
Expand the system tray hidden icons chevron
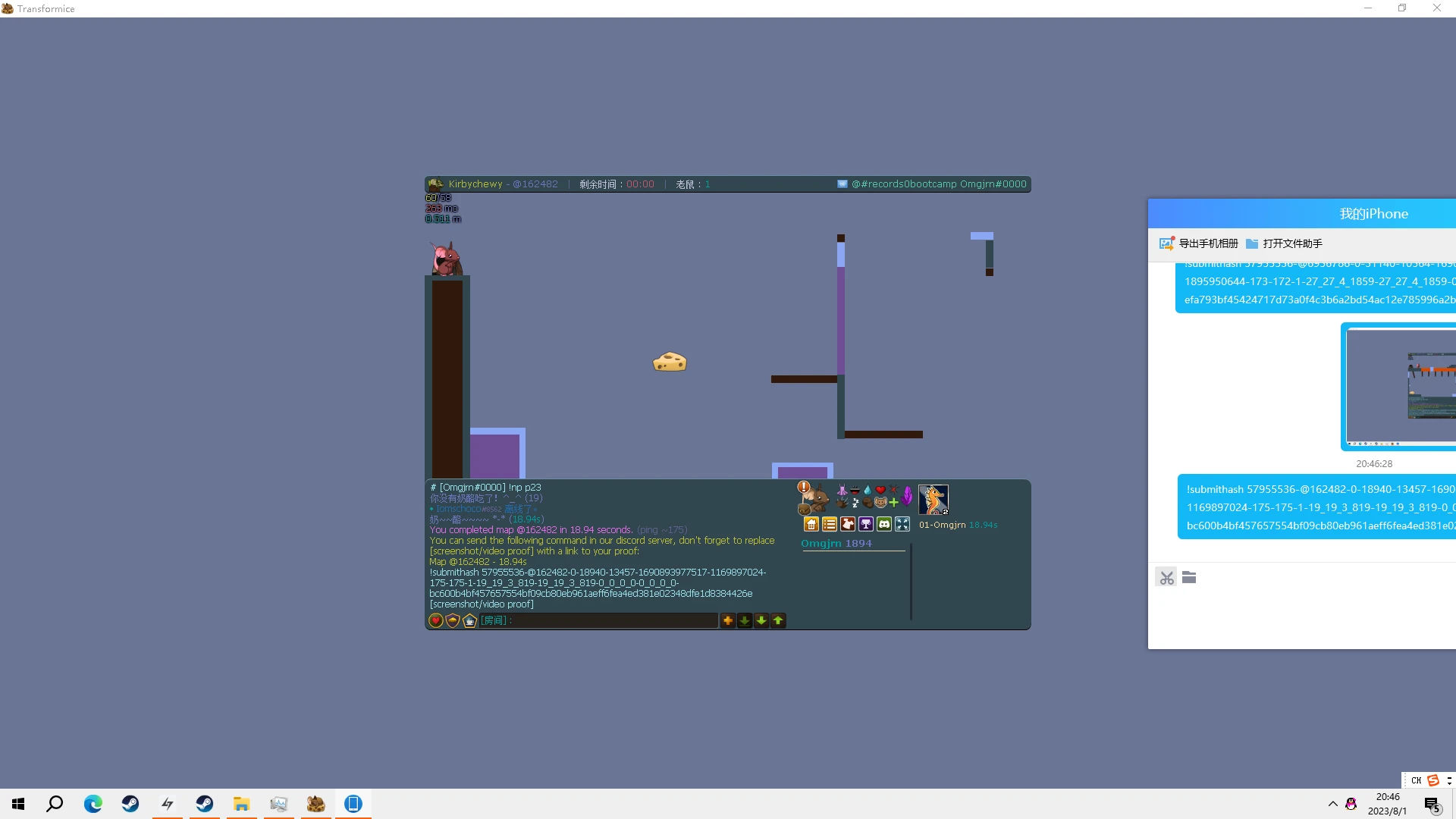(1332, 804)
